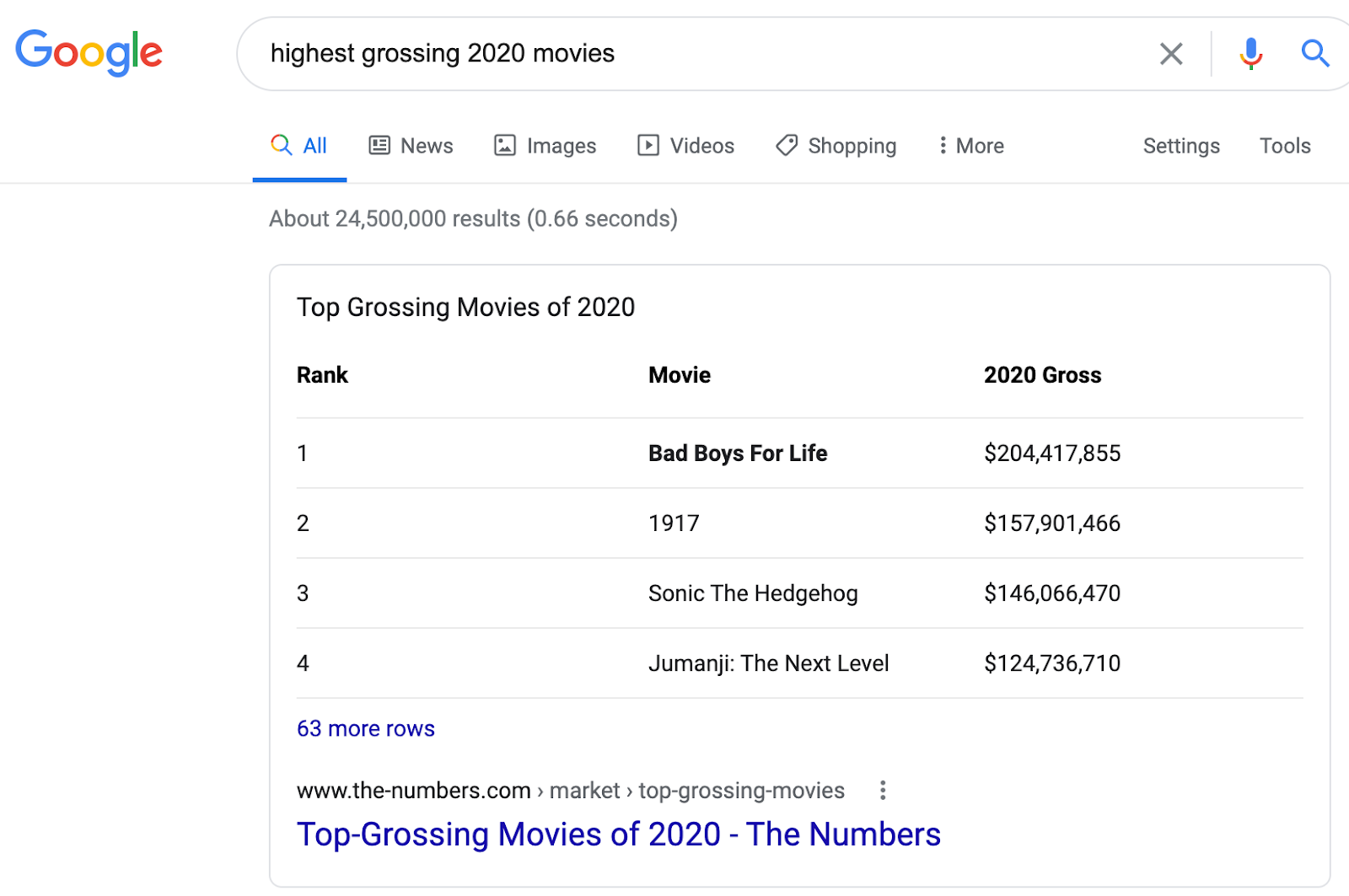Click the '63 more rows' link
This screenshot has height=896, width=1349.
pyautogui.click(x=366, y=728)
